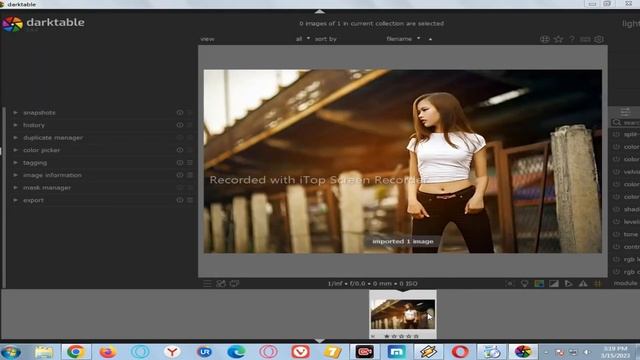Expand the mask manager panel
The width and height of the screenshot is (640, 360).
[x=16, y=188]
